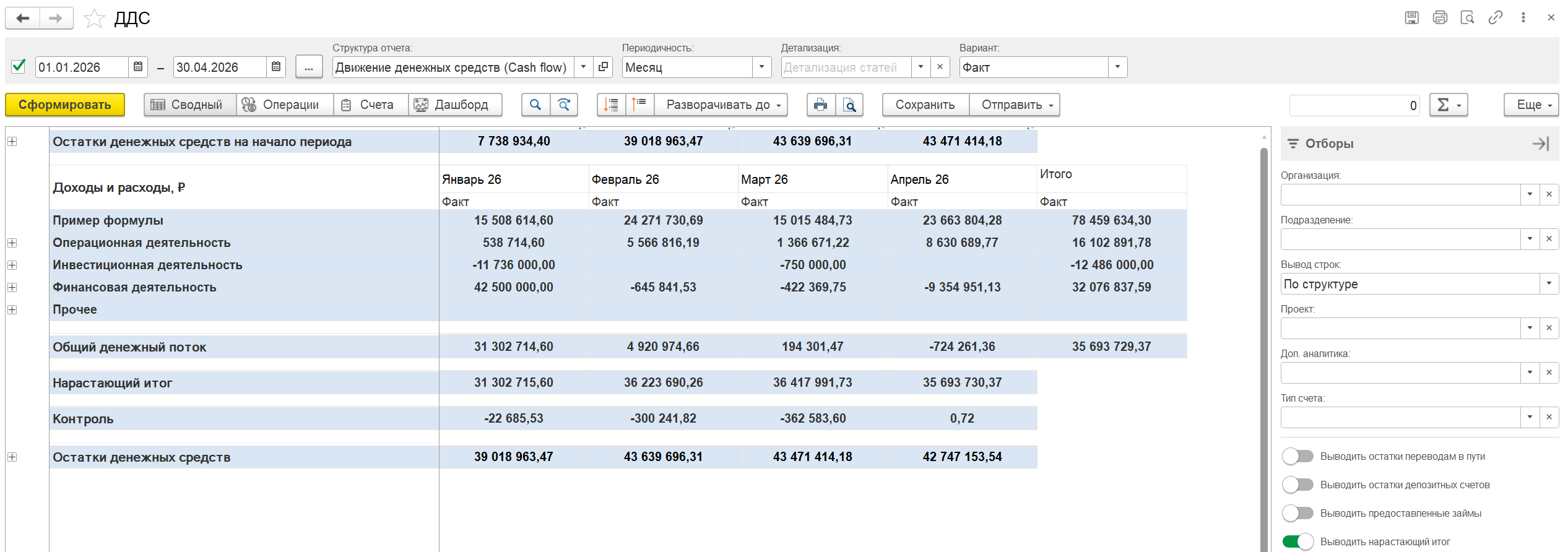The height and width of the screenshot is (552, 1568).
Task: Open the Структура отчета dropdown
Action: (583, 67)
